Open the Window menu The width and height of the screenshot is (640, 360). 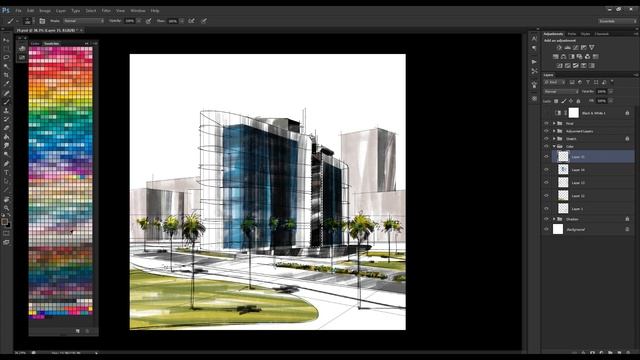coord(138,11)
